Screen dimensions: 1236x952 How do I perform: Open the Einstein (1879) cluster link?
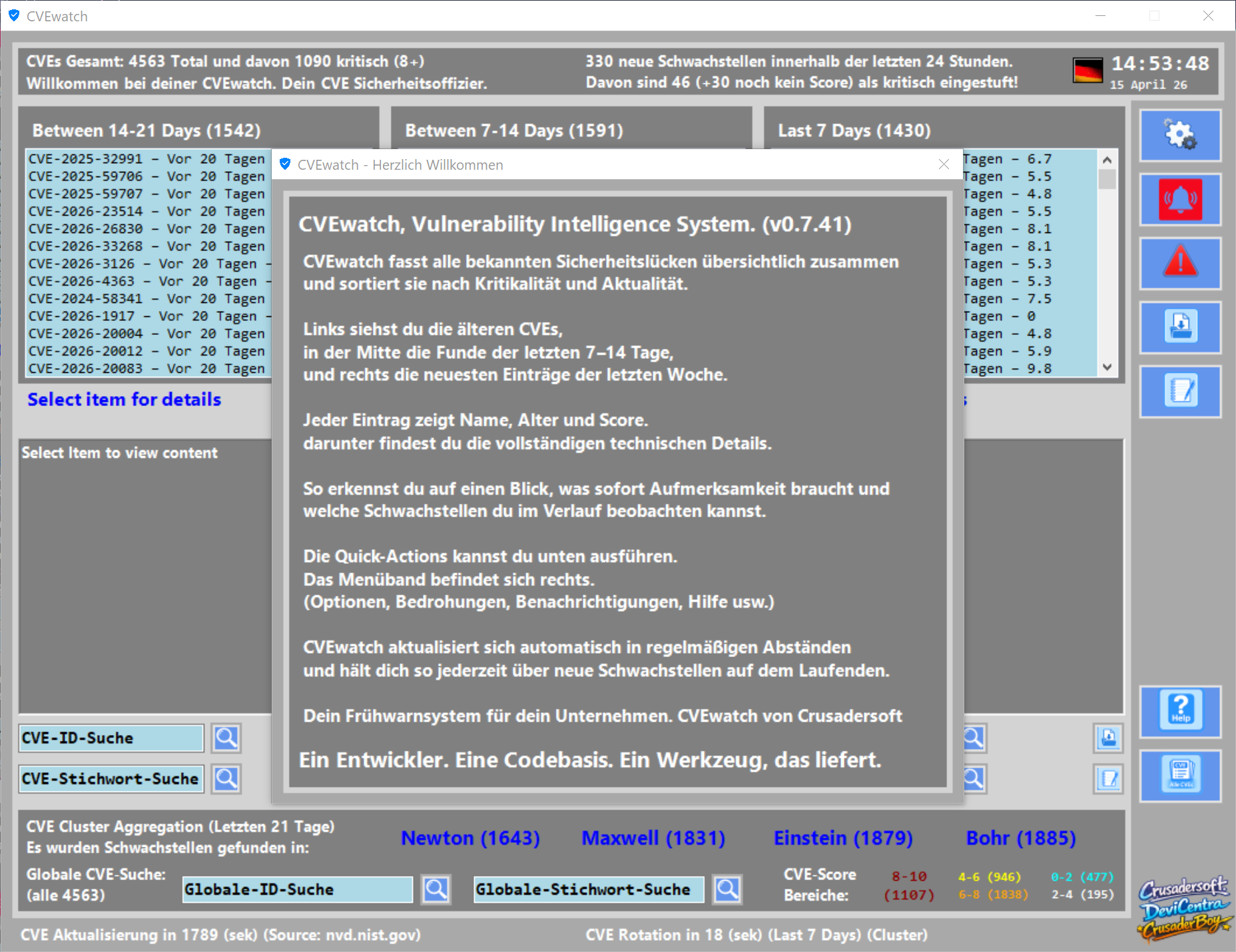843,838
